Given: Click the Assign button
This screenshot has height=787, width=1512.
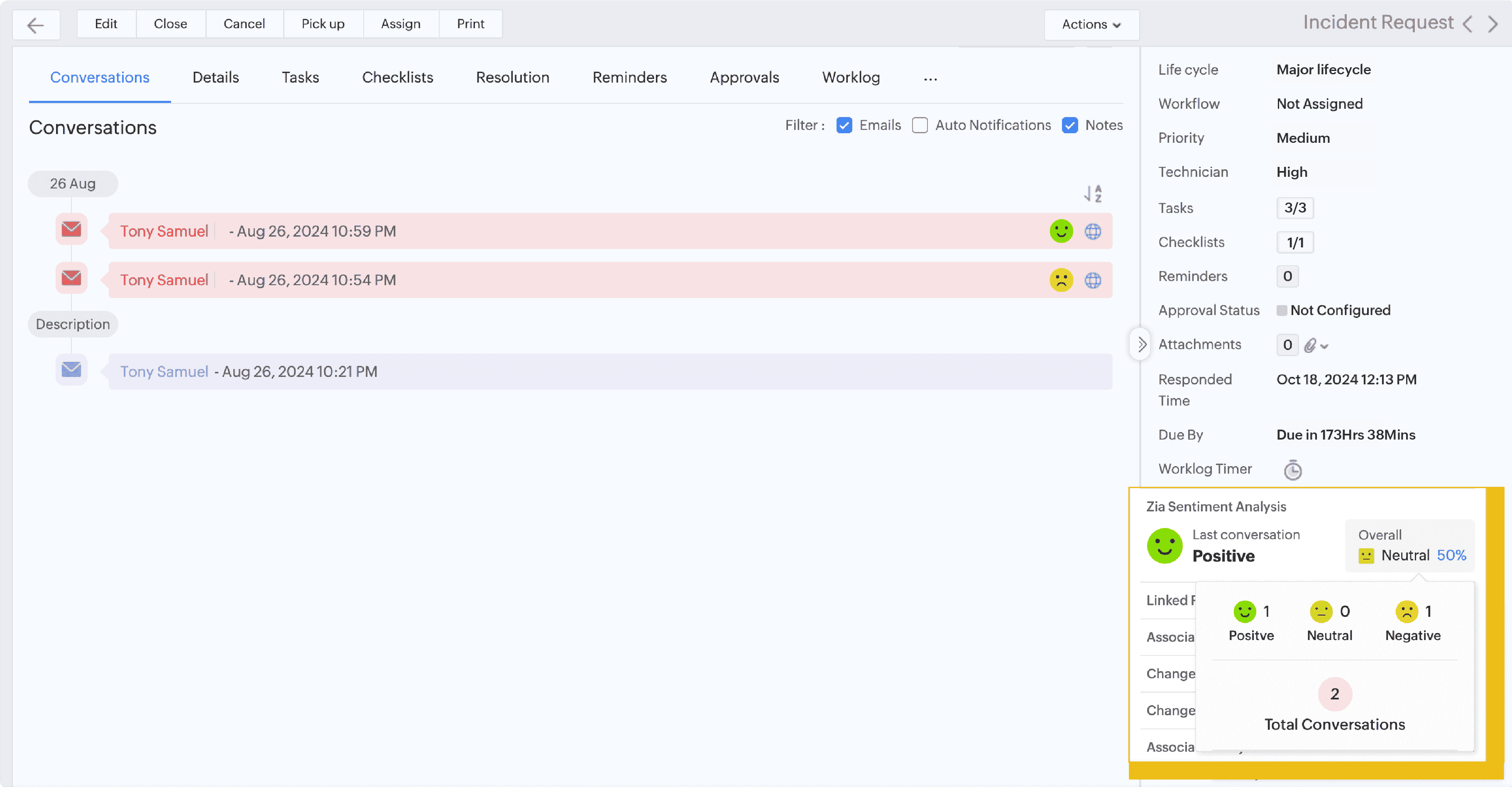Looking at the screenshot, I should point(400,24).
